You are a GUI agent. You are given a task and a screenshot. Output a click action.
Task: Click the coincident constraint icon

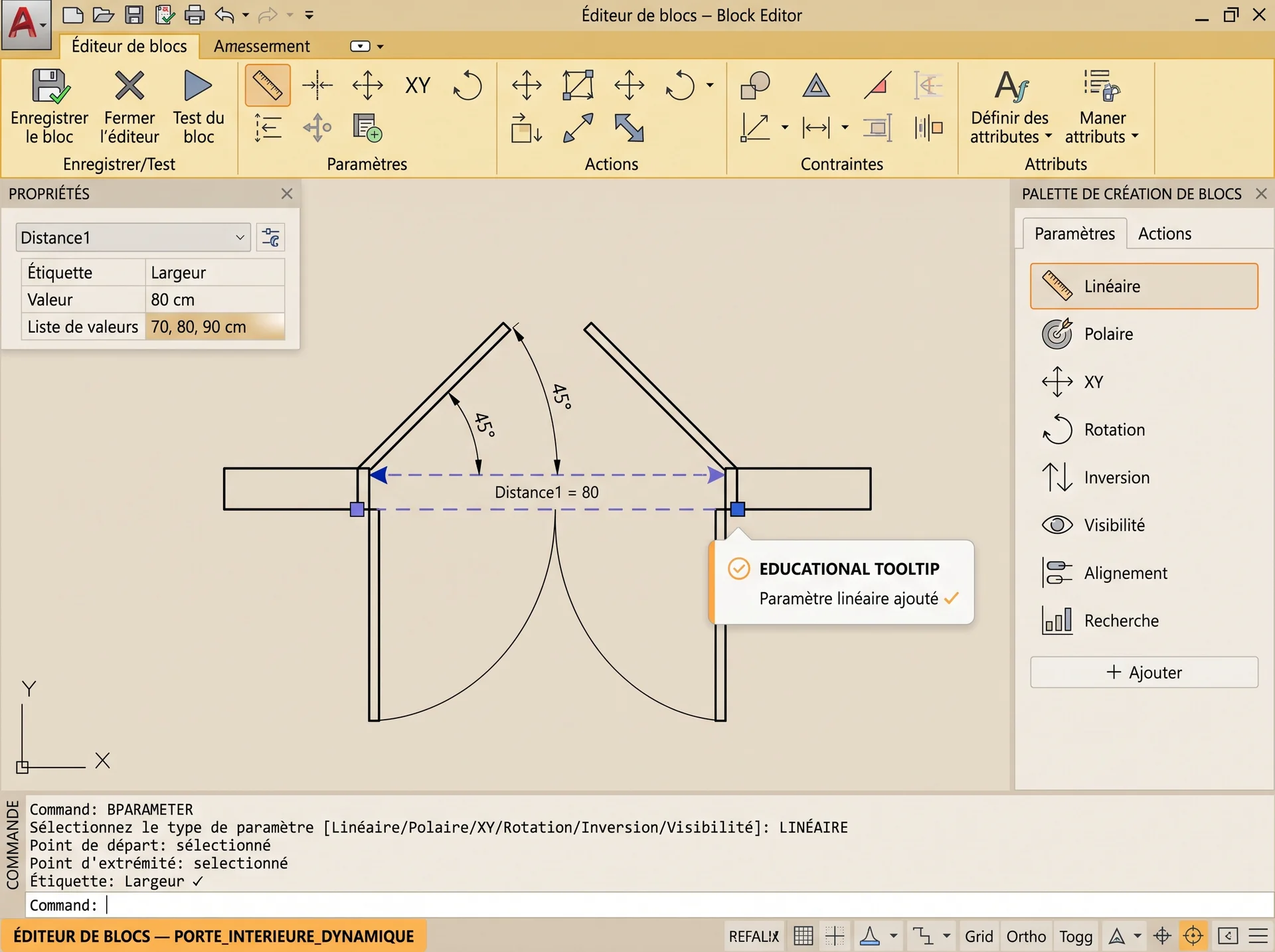[x=755, y=86]
